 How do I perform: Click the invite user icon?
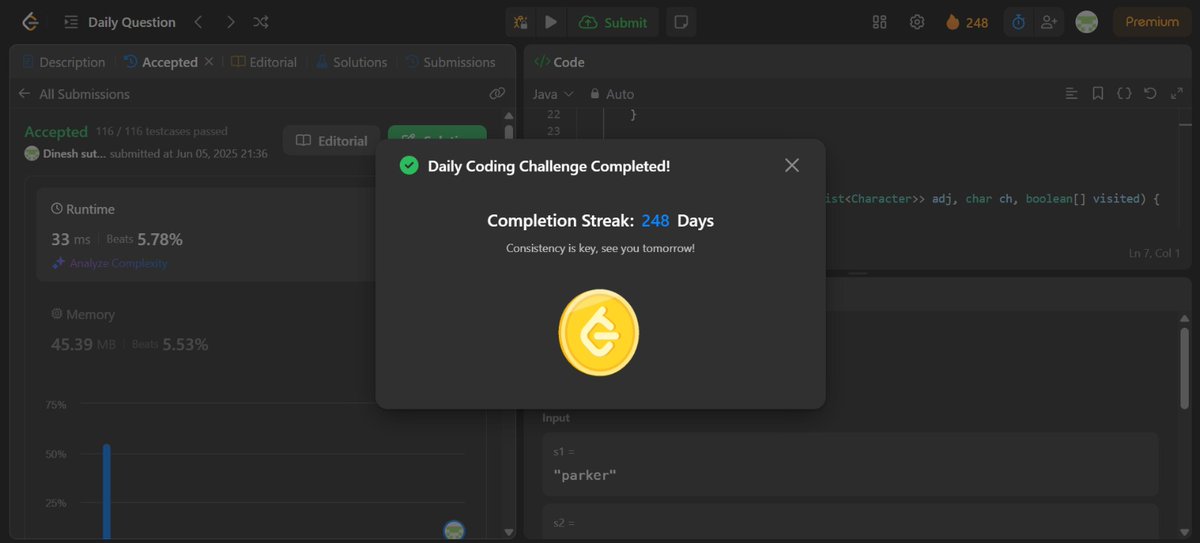(1048, 22)
